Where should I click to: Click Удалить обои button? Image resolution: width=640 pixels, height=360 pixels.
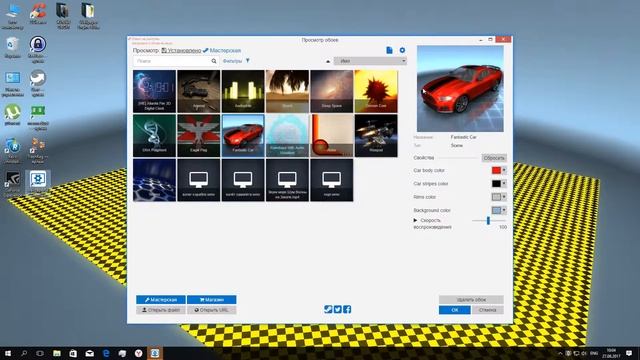pyautogui.click(x=471, y=300)
